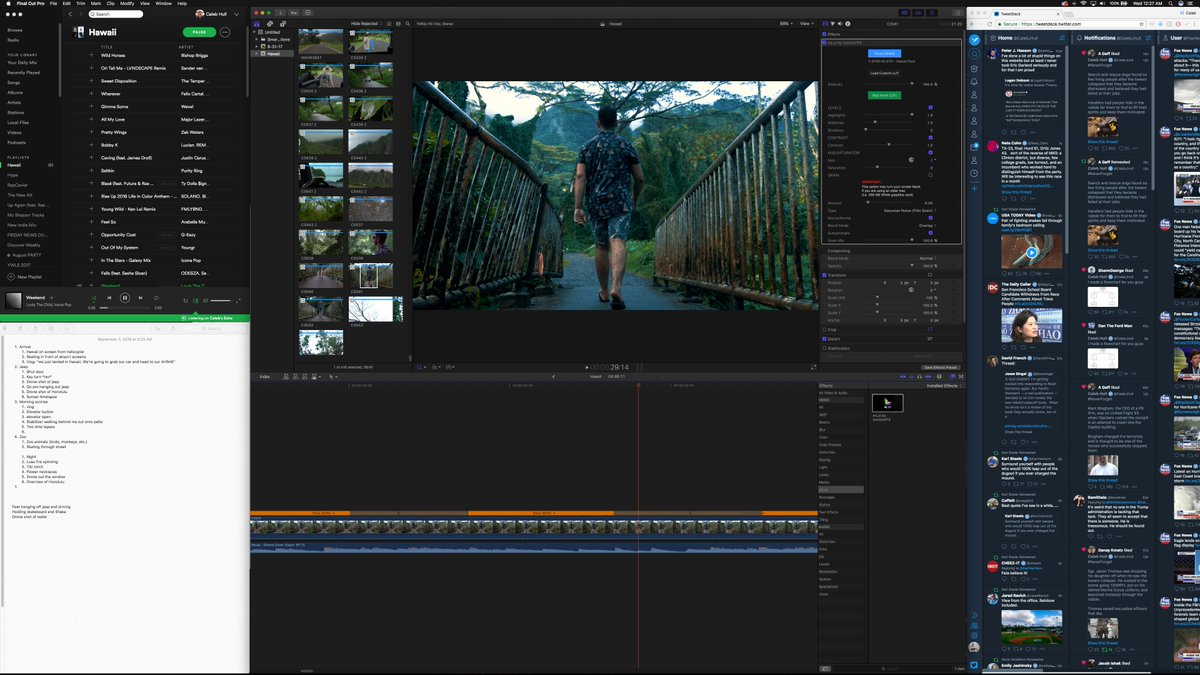Image resolution: width=1200 pixels, height=675 pixels.
Task: Bookmark page with Chrome star icon
Action: pos(1141,24)
